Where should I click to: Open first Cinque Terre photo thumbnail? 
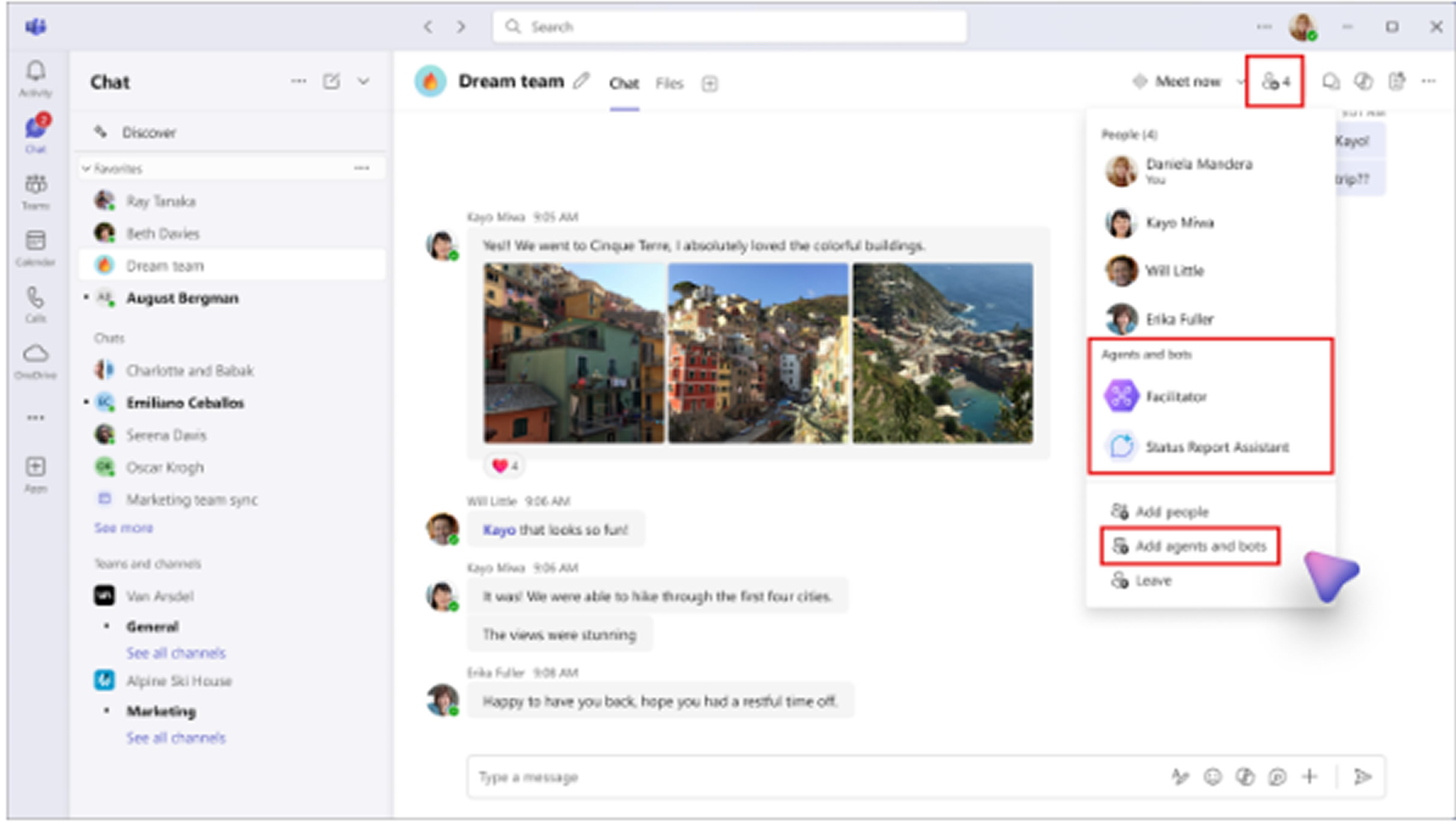pos(574,353)
